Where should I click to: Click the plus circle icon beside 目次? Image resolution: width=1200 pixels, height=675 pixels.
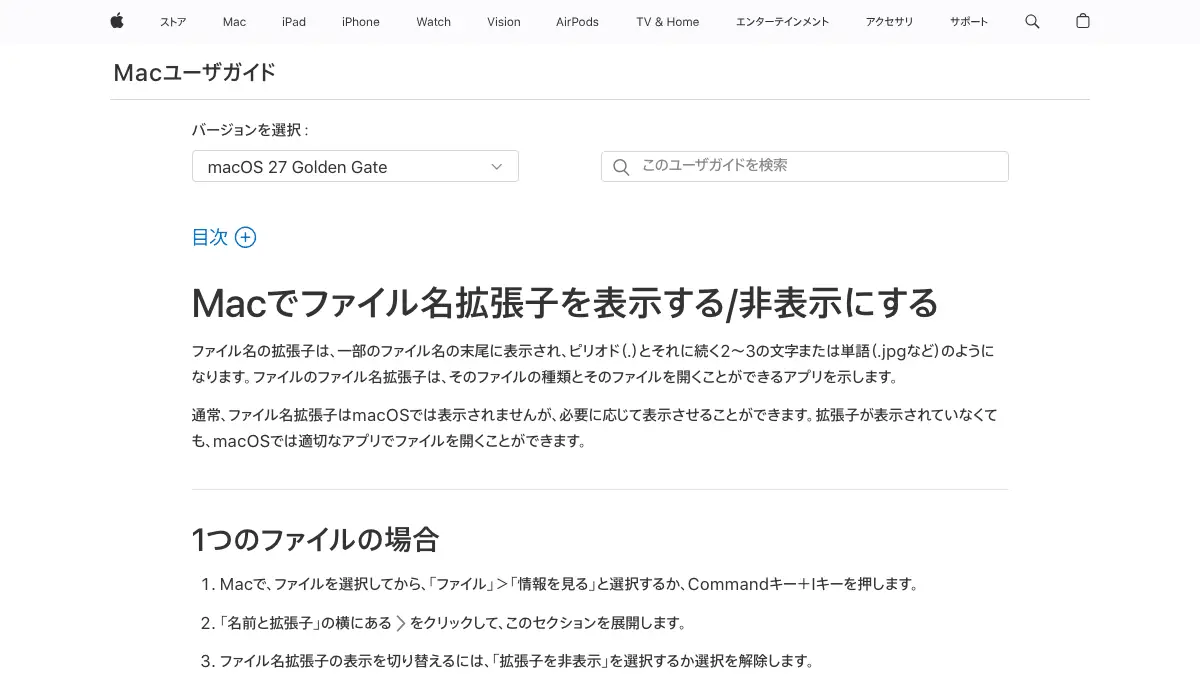click(245, 237)
